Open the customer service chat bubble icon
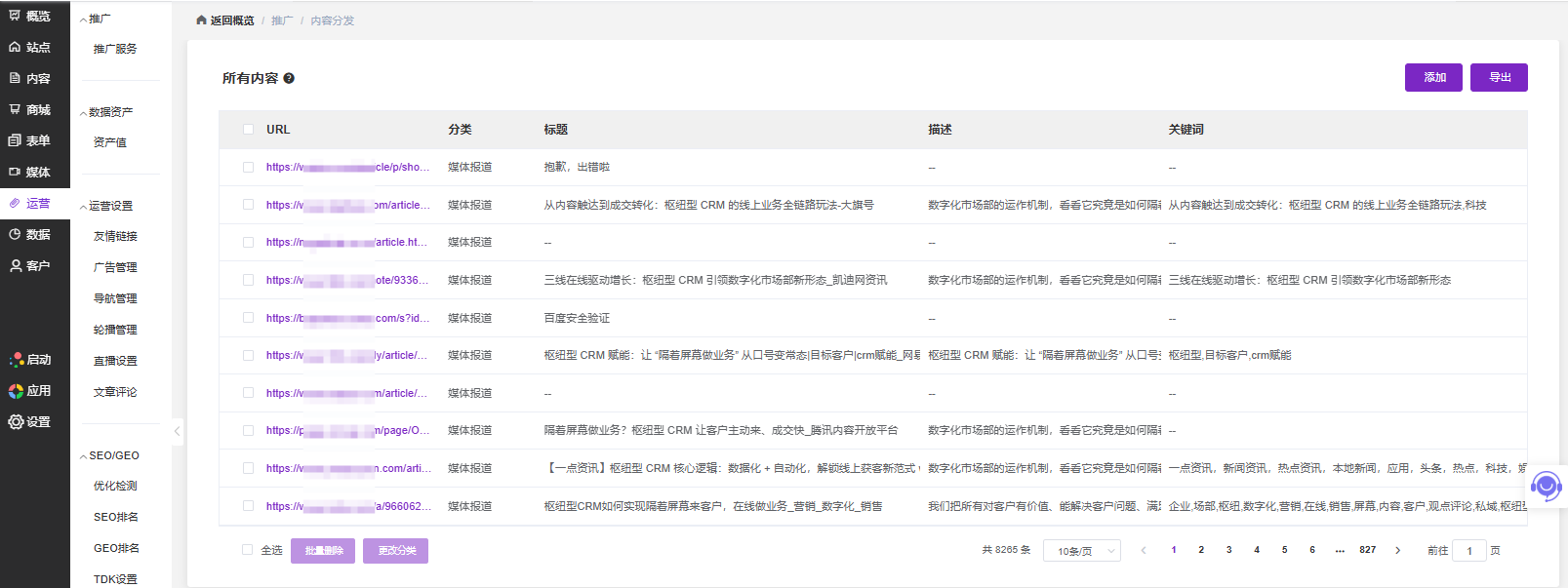 (x=1546, y=485)
